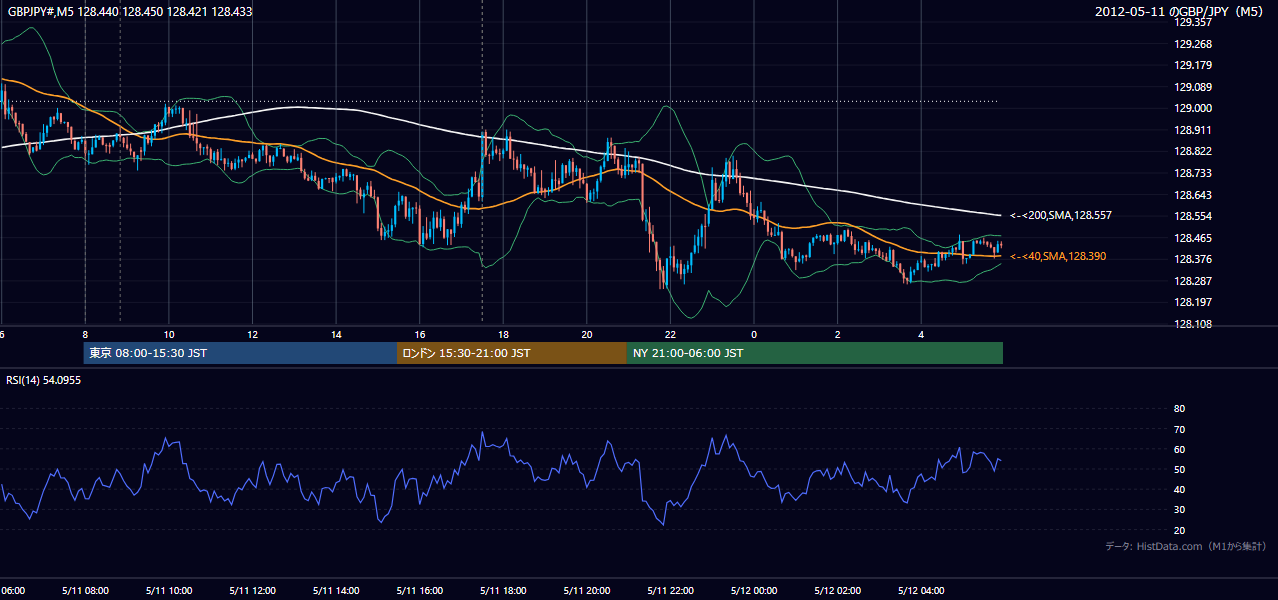Click RSI axis level 60
Screen dimensions: 1278x600
pos(1179,449)
